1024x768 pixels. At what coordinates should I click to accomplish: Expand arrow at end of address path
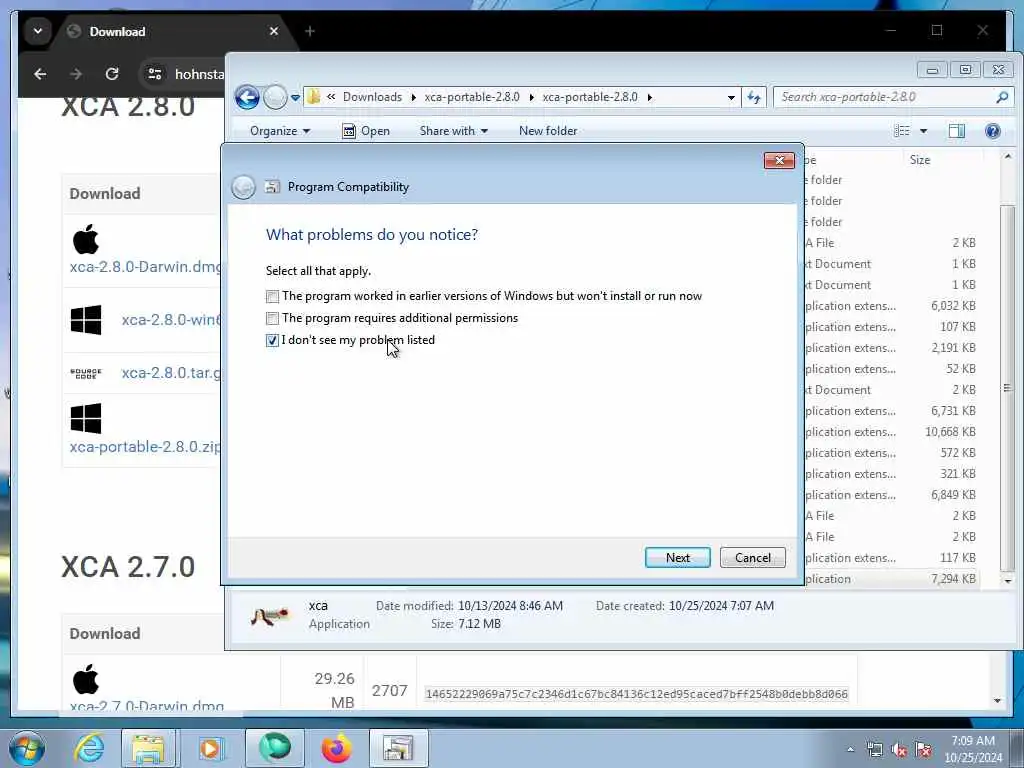click(x=650, y=97)
